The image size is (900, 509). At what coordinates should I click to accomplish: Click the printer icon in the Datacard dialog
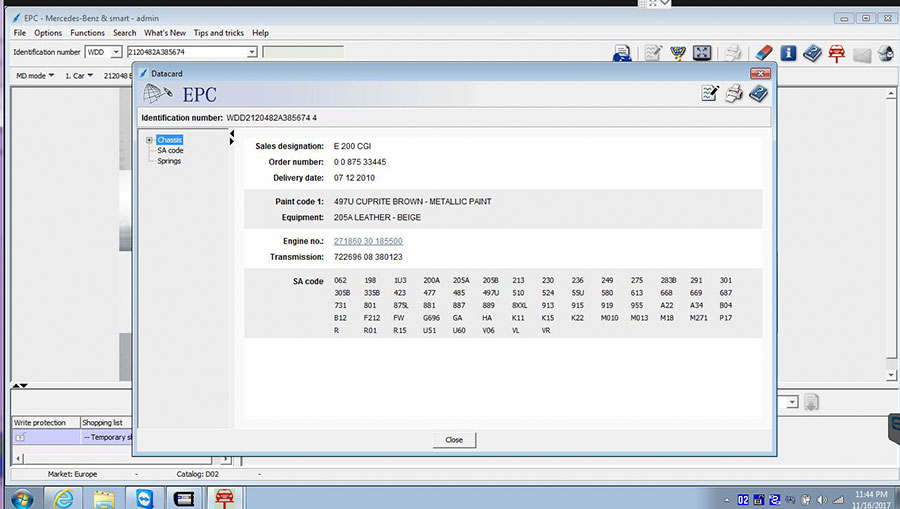(733, 94)
